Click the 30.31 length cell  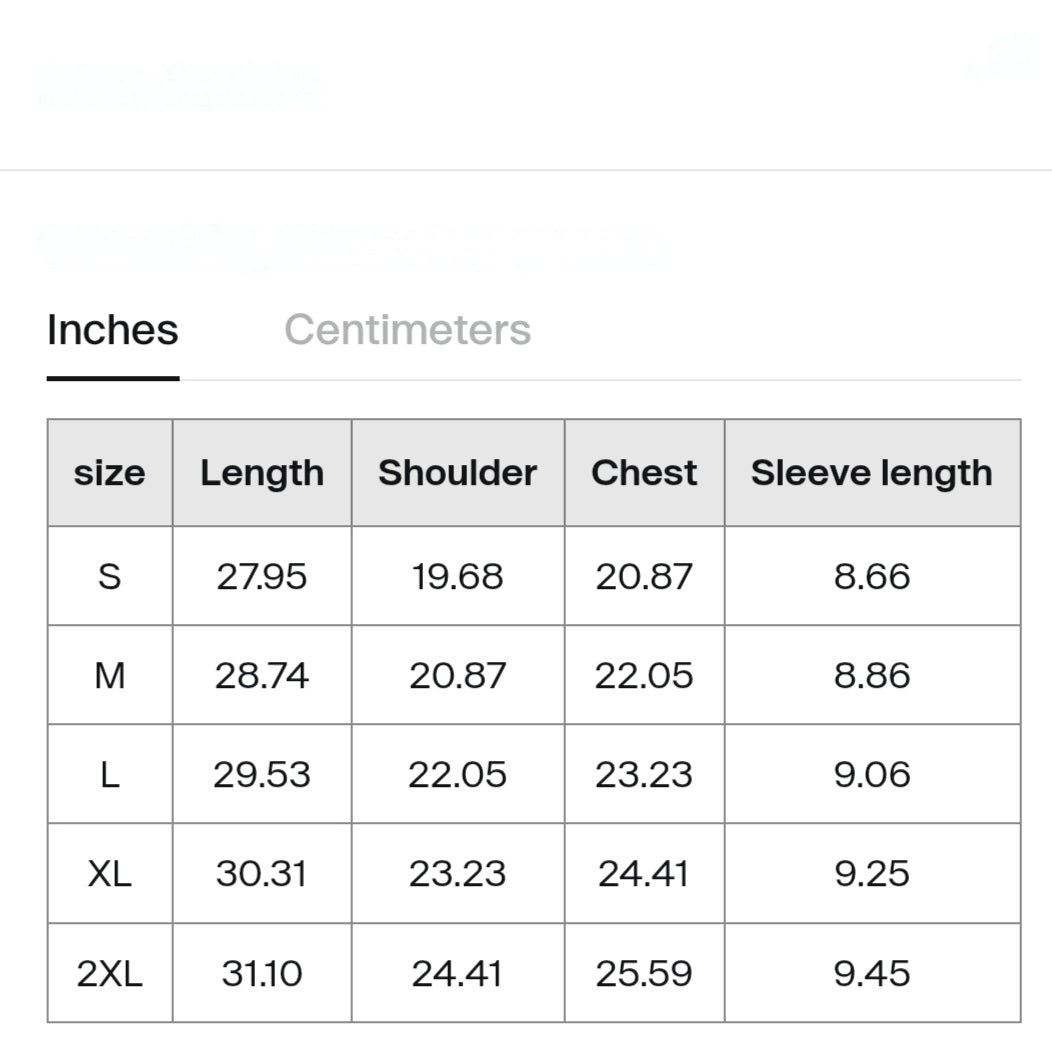click(262, 874)
